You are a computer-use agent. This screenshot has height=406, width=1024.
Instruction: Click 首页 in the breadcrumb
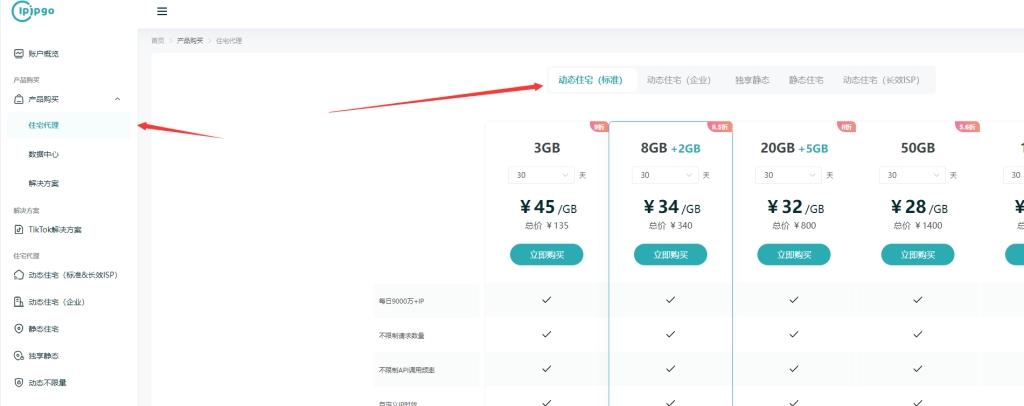157,41
